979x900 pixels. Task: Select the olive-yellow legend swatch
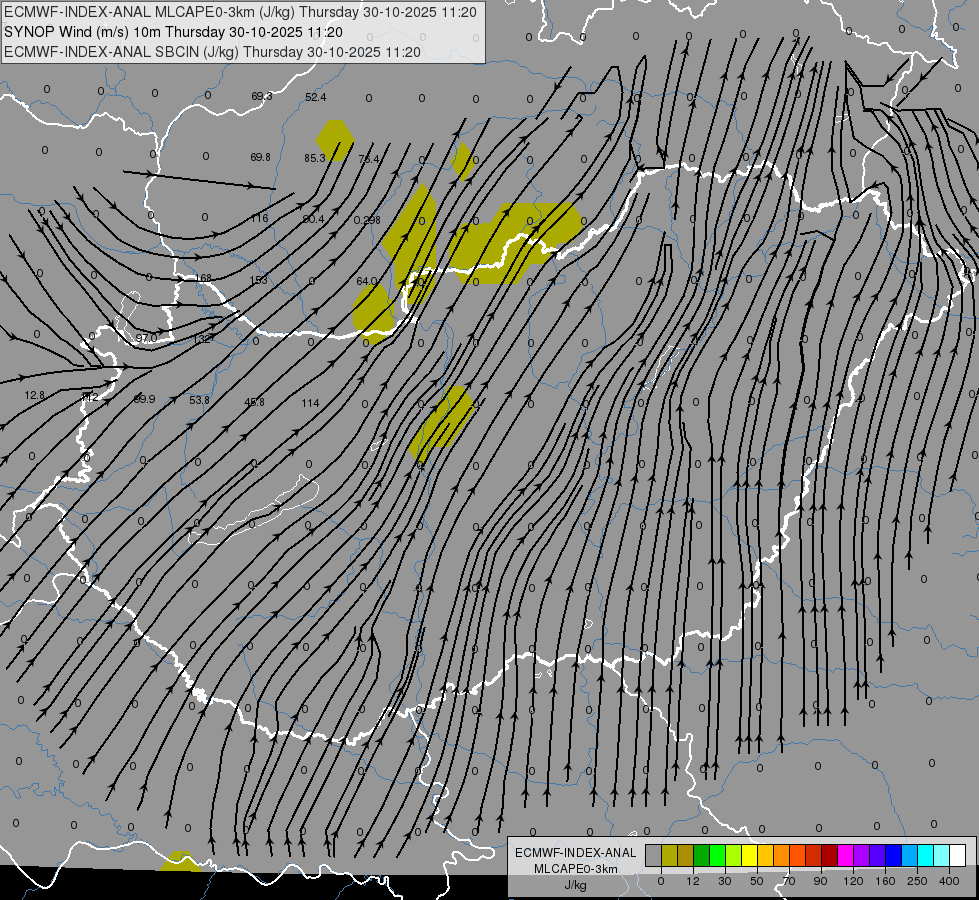click(669, 856)
